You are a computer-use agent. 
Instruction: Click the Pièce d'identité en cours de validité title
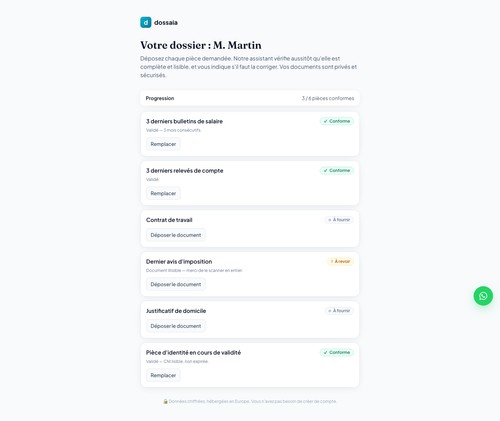(x=193, y=353)
